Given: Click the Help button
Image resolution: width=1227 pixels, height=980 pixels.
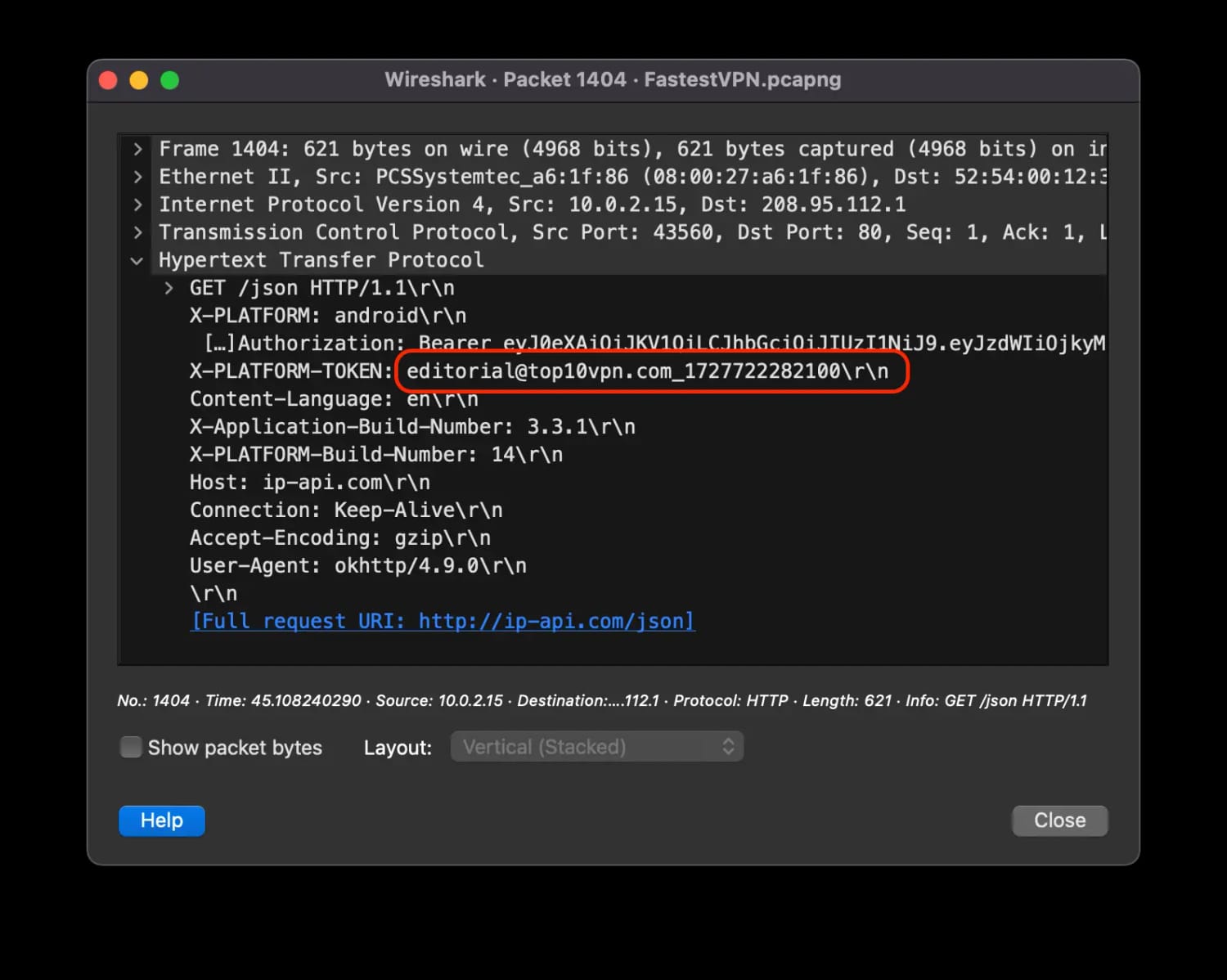Looking at the screenshot, I should pos(162,820).
